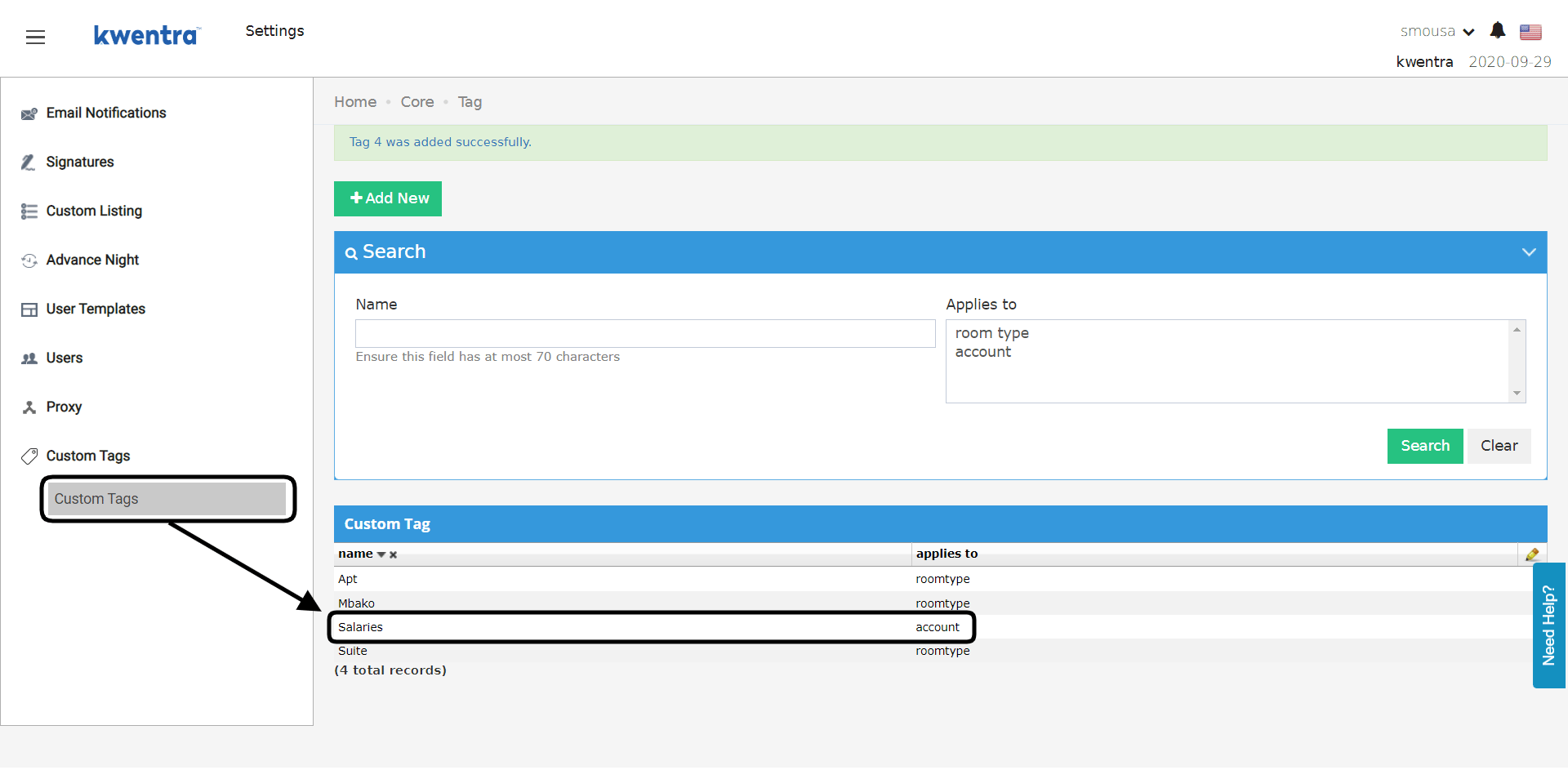Select 'room type' in Applies to list

[992, 333]
